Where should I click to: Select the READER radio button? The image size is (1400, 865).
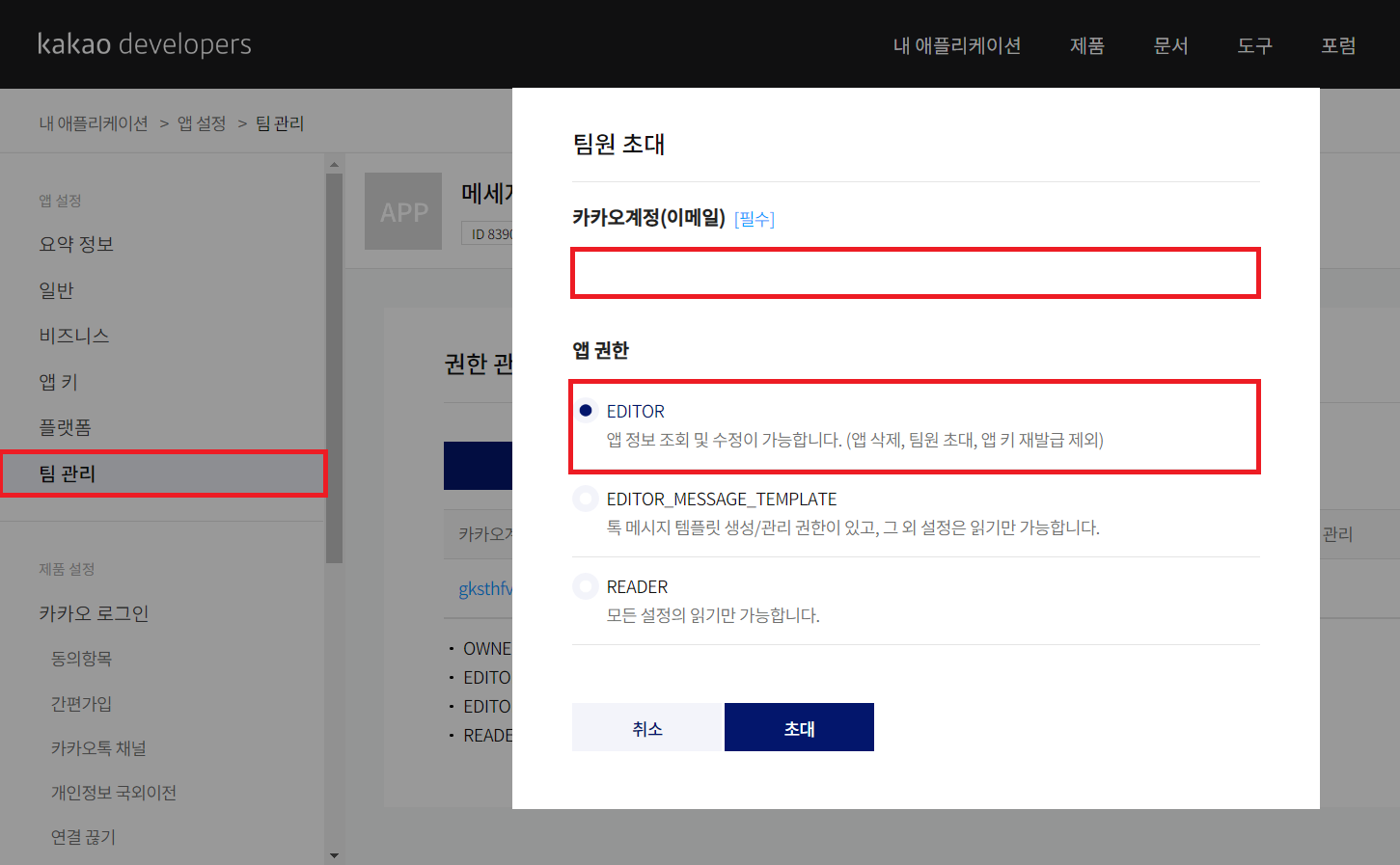pyautogui.click(x=586, y=586)
